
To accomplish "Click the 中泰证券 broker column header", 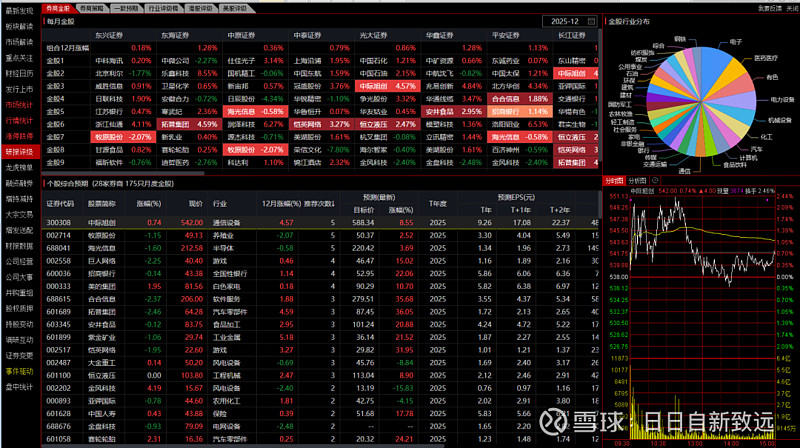I will pyautogui.click(x=308, y=35).
